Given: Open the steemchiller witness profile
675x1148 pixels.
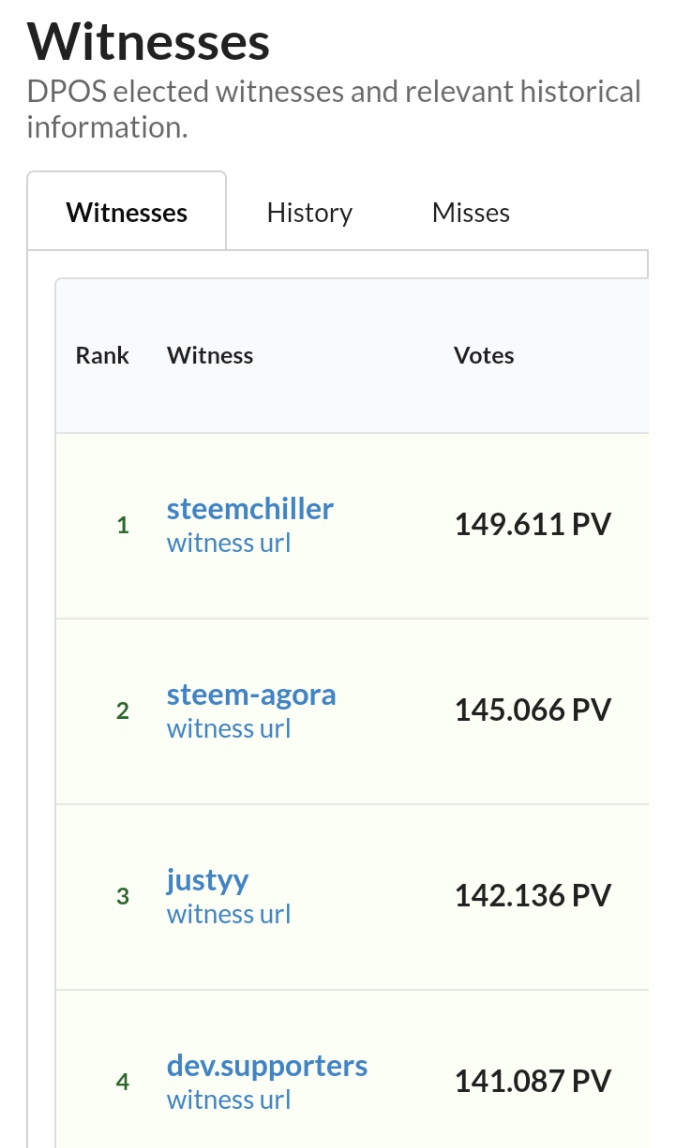Looking at the screenshot, I should coord(250,509).
